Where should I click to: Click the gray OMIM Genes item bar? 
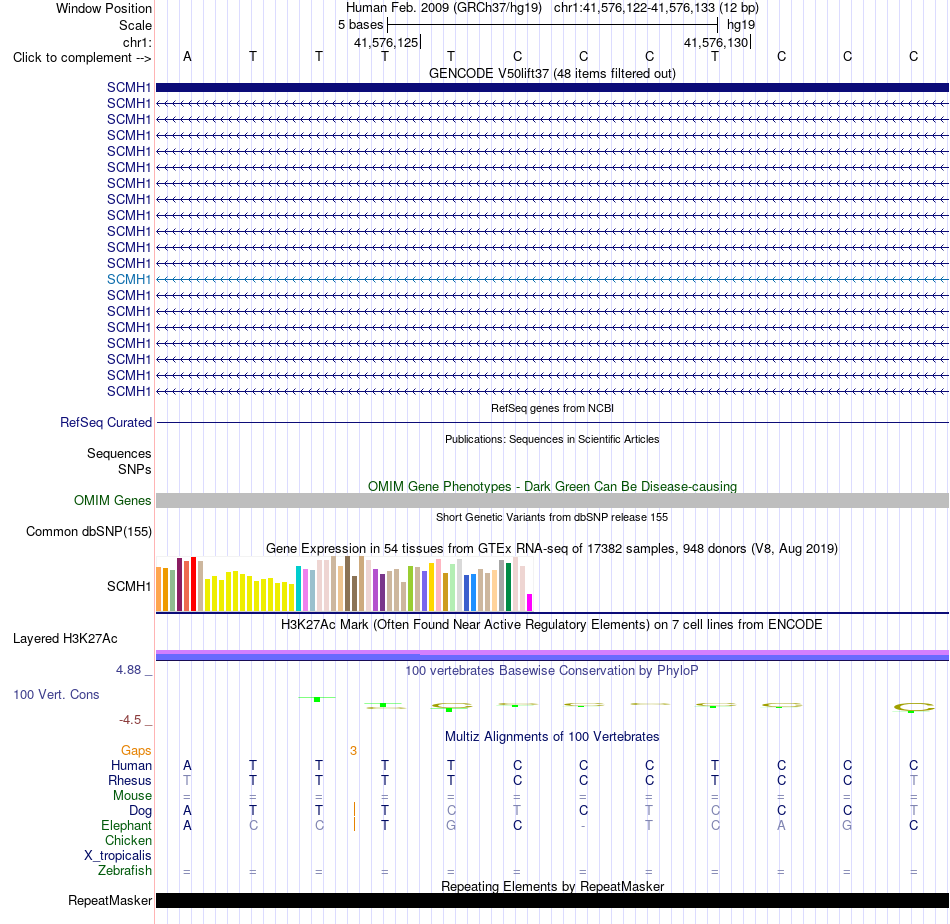[x=552, y=500]
